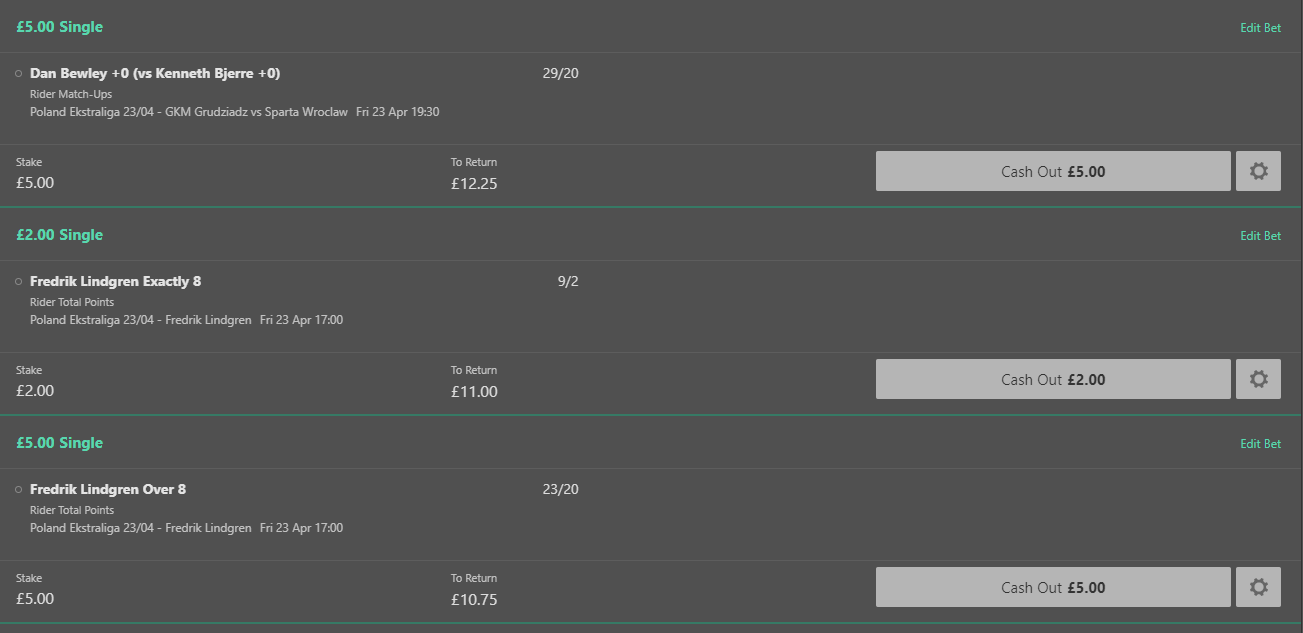Image resolution: width=1303 pixels, height=633 pixels.
Task: Edit Bet for the £2.00 Single
Action: (1260, 236)
